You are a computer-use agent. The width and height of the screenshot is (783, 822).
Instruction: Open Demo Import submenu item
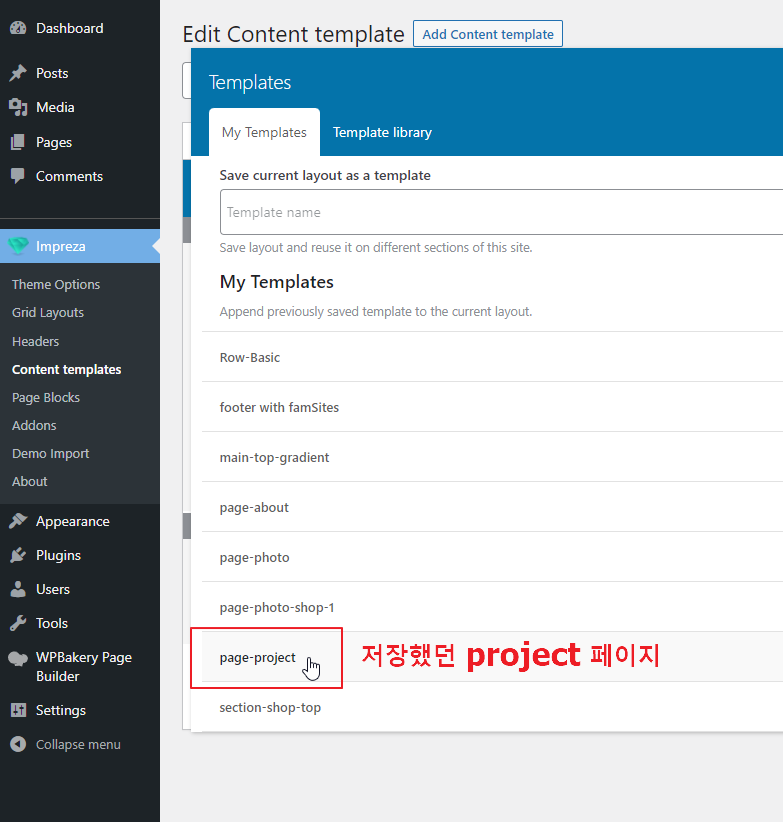coord(50,453)
